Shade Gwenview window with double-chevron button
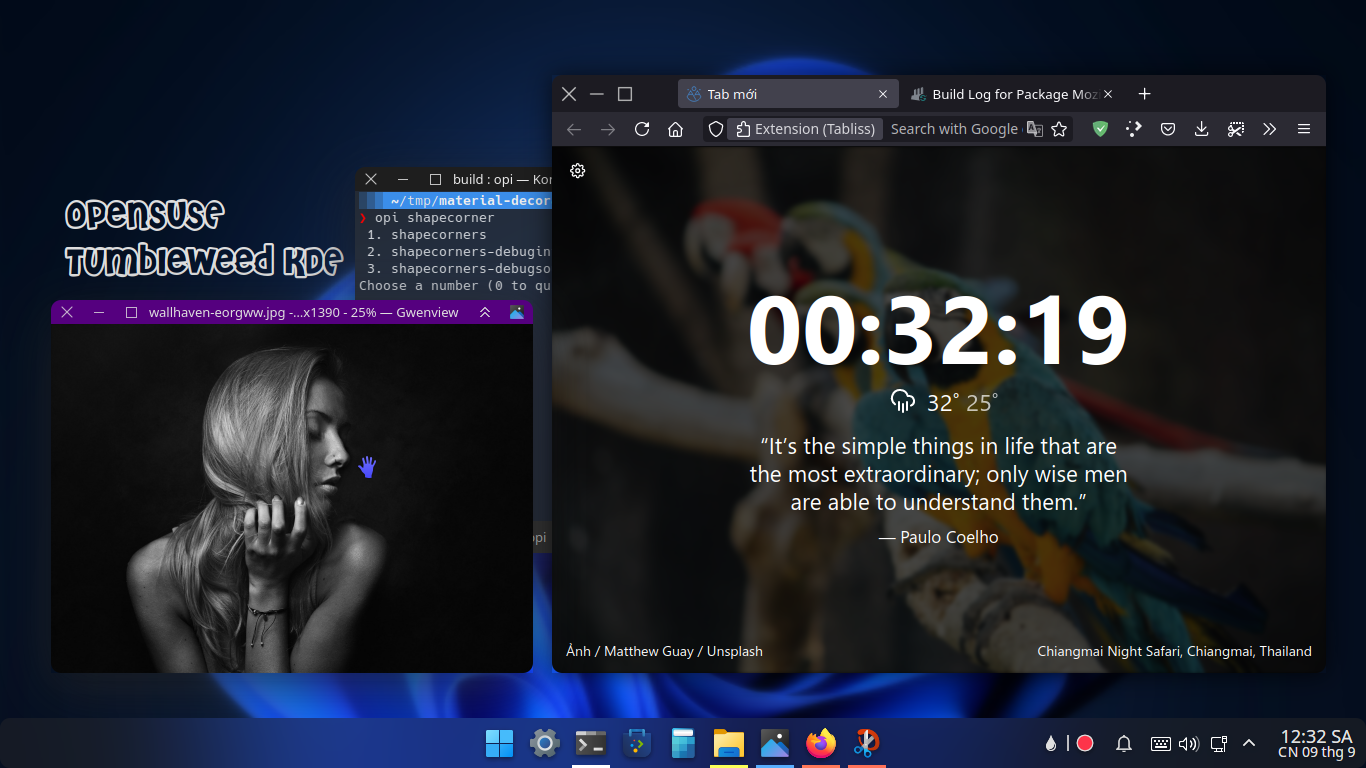 [485, 312]
